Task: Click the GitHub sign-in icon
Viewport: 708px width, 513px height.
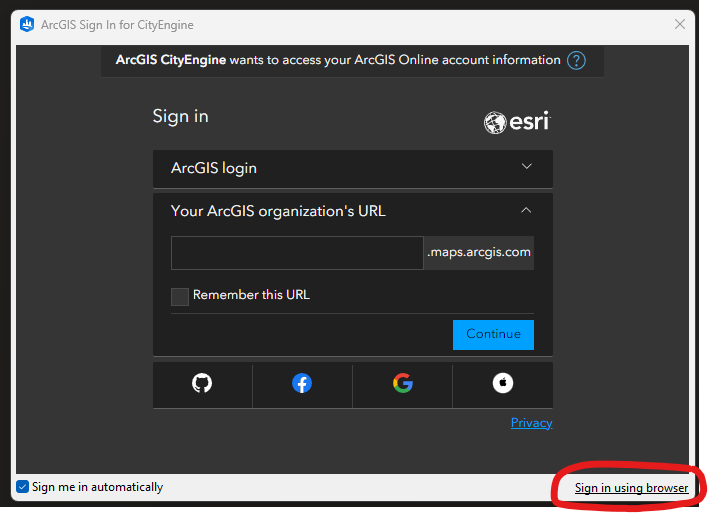Action: (202, 383)
